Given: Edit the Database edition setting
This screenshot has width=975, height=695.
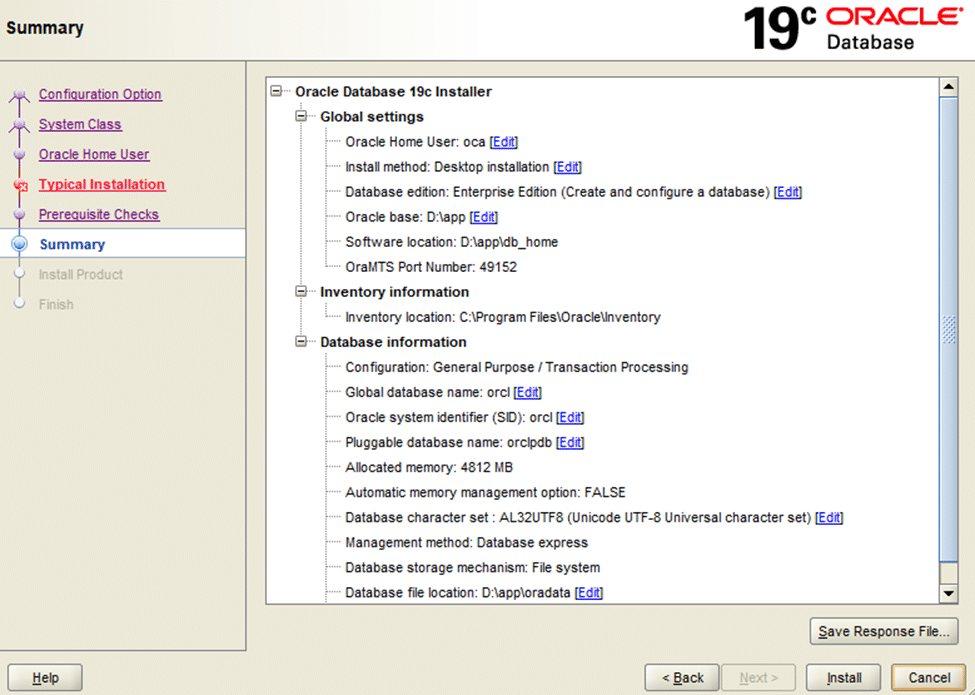Looking at the screenshot, I should coord(788,192).
